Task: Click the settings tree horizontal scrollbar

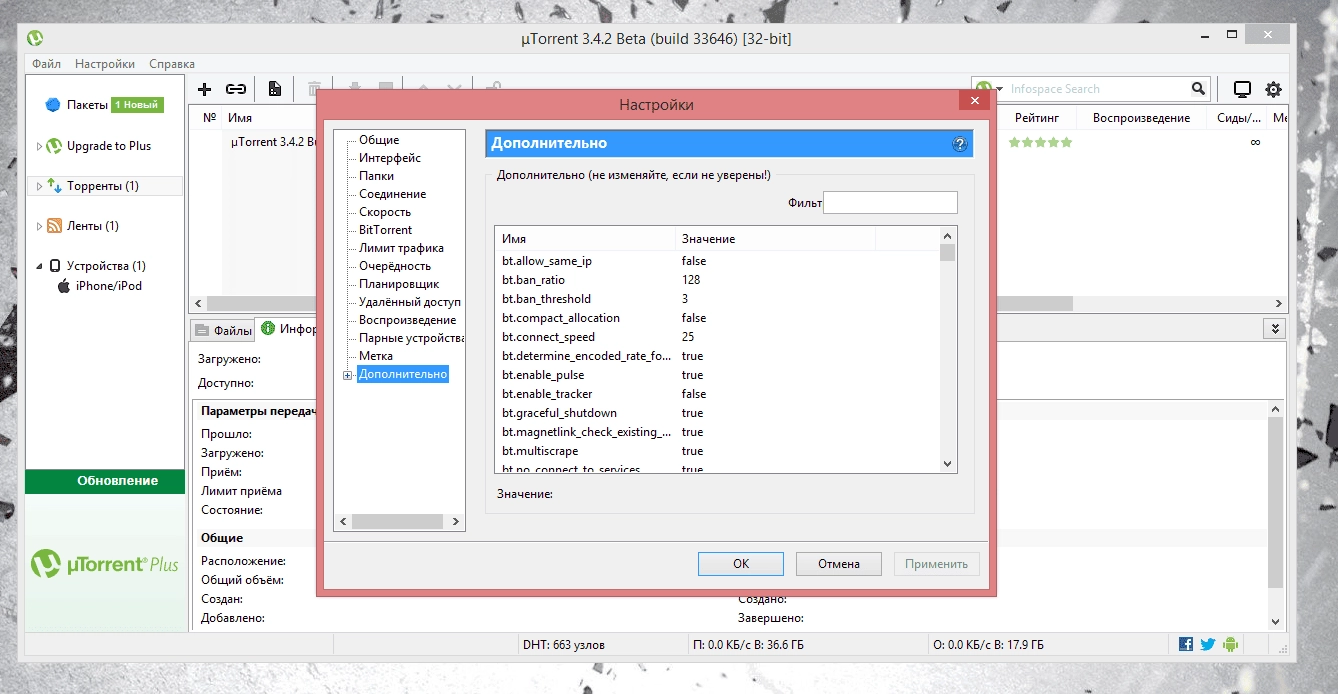Action: [399, 522]
